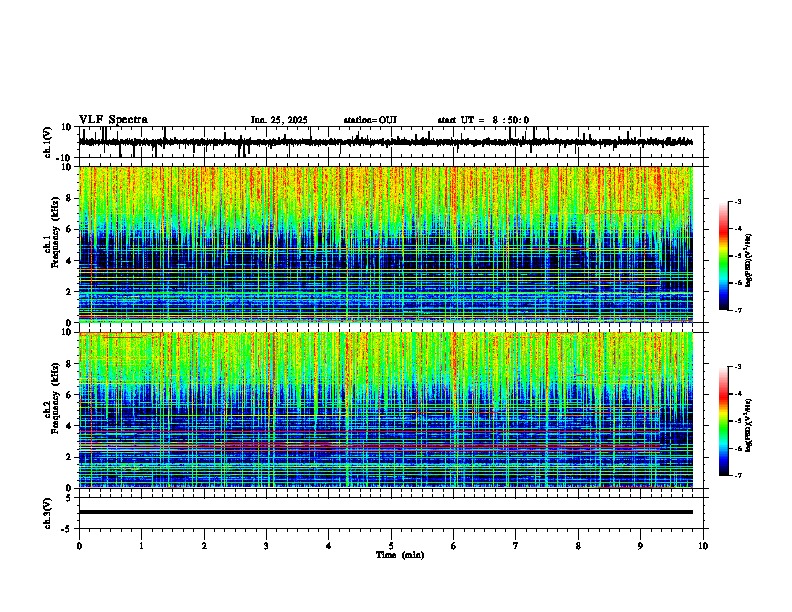
Task: Select the date text 'Jan. 25, 2025'
Action: (279, 120)
